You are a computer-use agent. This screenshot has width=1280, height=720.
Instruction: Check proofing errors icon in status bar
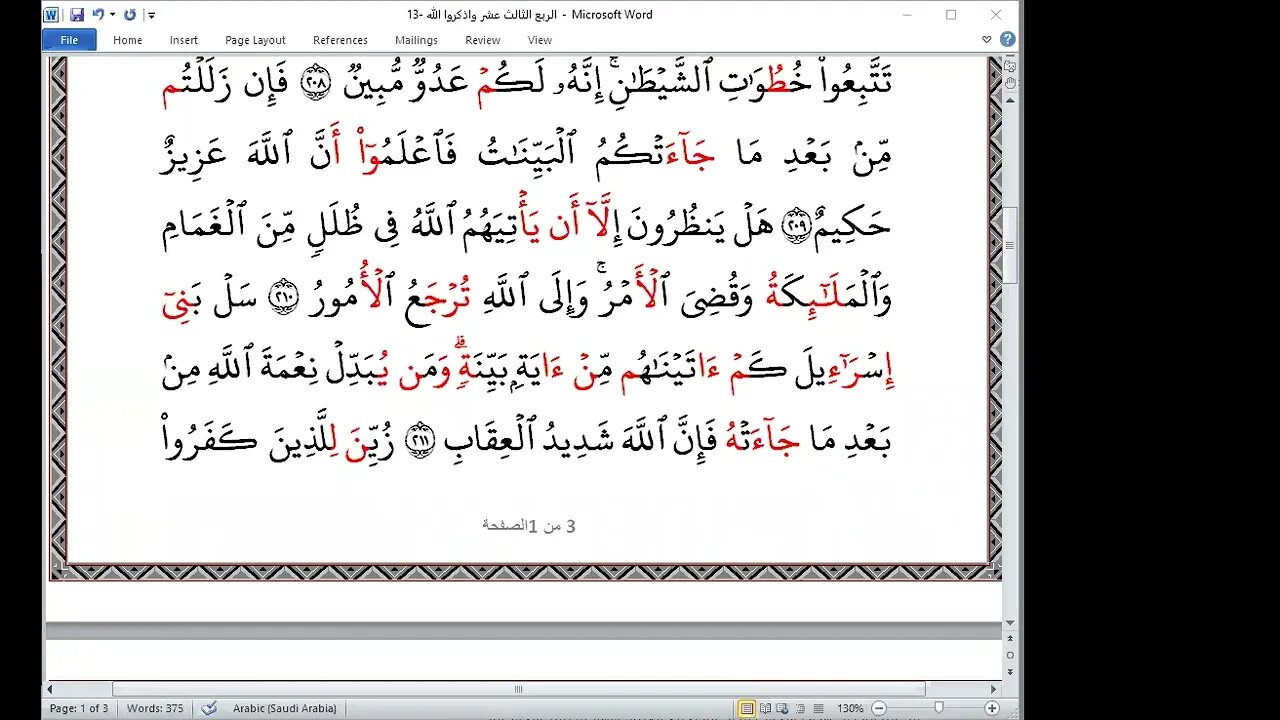210,708
